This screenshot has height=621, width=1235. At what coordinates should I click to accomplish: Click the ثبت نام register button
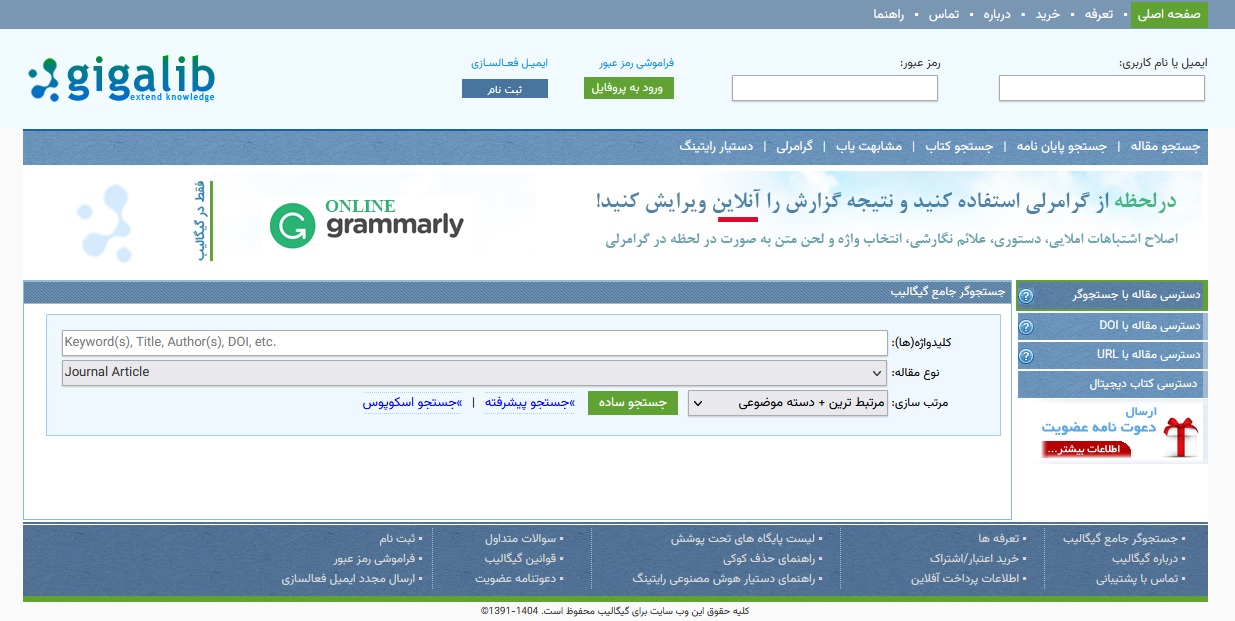pyautogui.click(x=504, y=89)
